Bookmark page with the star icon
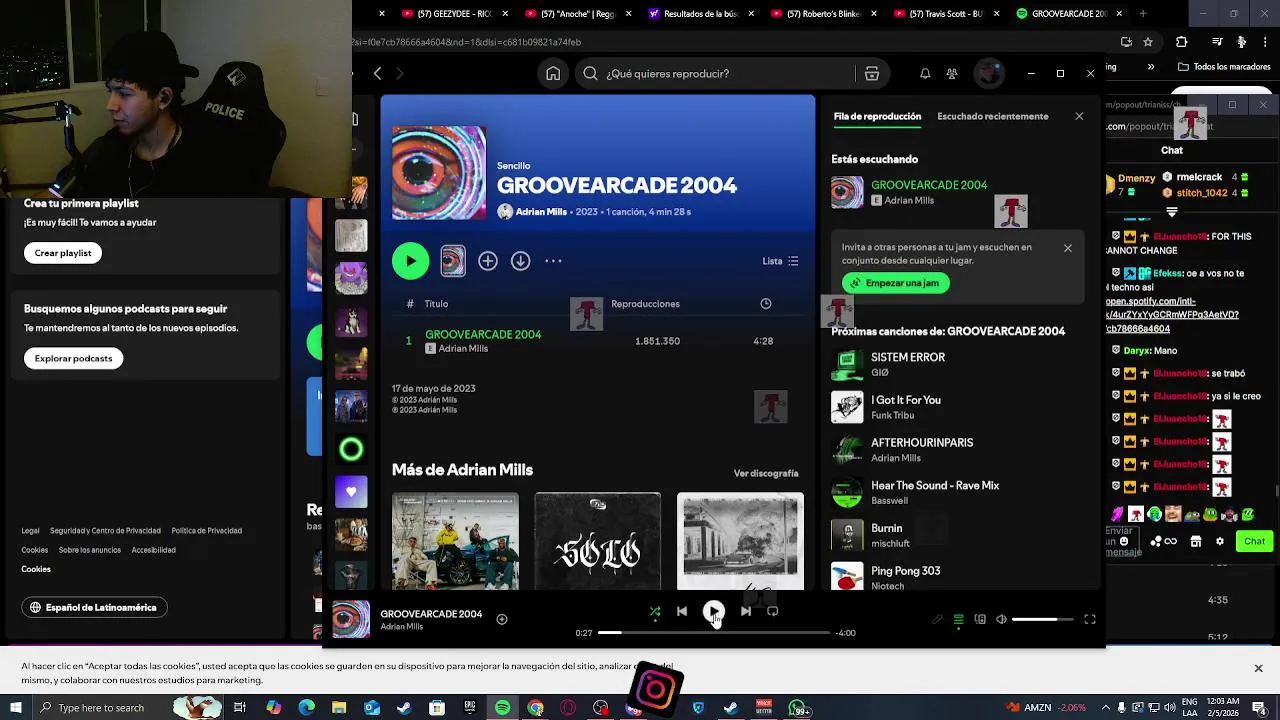The width and height of the screenshot is (1280, 720). pos(1148,42)
